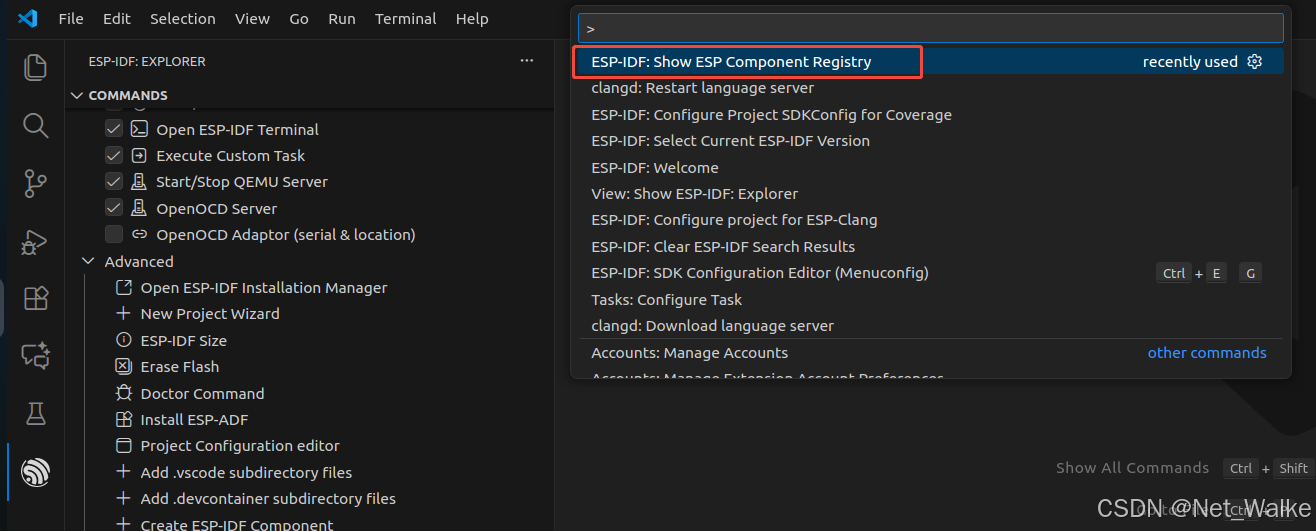Viewport: 1316px width, 531px height.
Task: Click info icon for ESP-IDF Size
Action: point(124,340)
